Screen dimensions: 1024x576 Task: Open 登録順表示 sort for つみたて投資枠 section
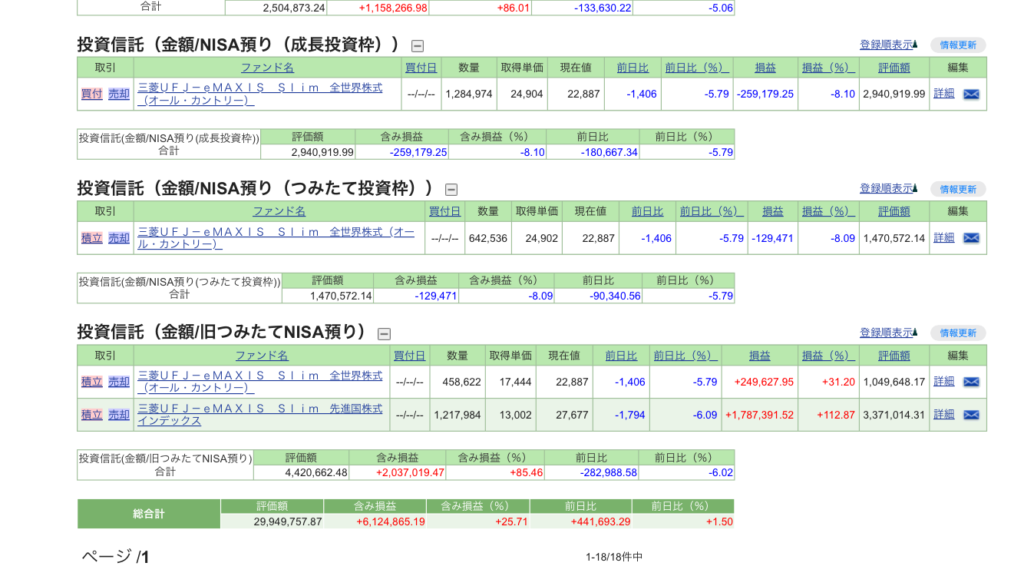(888, 189)
